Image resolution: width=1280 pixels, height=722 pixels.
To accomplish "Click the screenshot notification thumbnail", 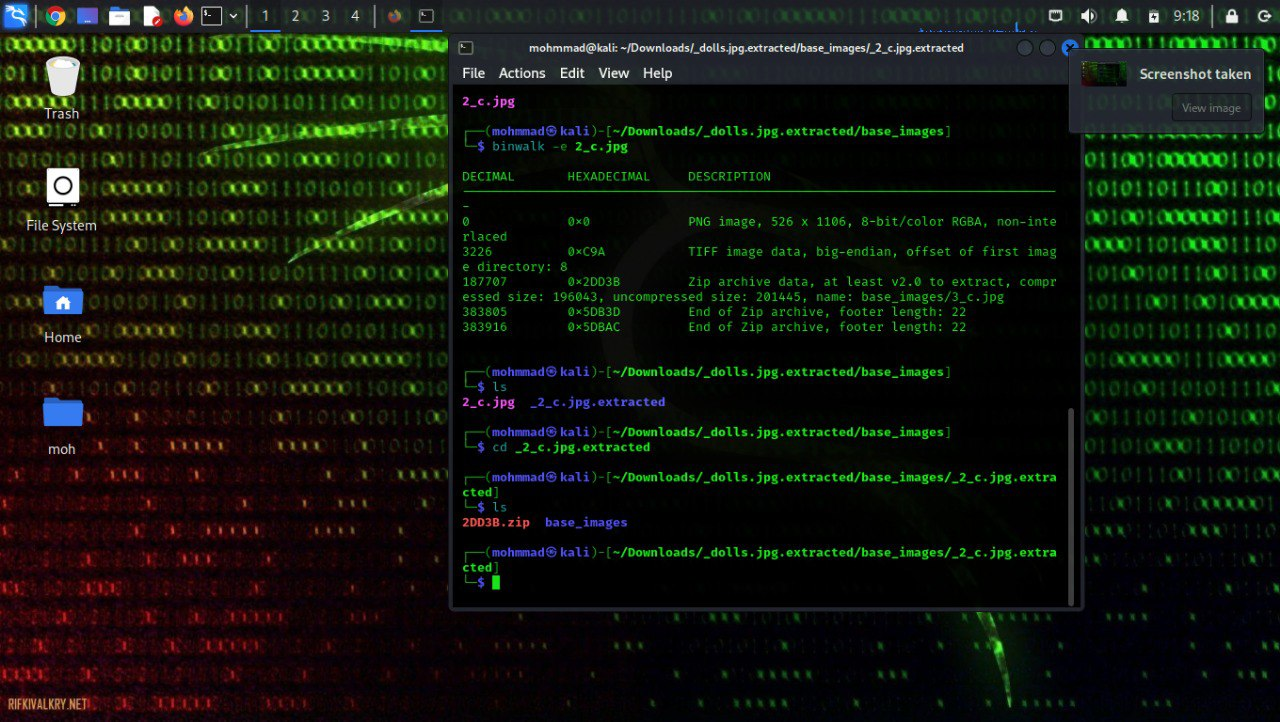I will 1104,74.
